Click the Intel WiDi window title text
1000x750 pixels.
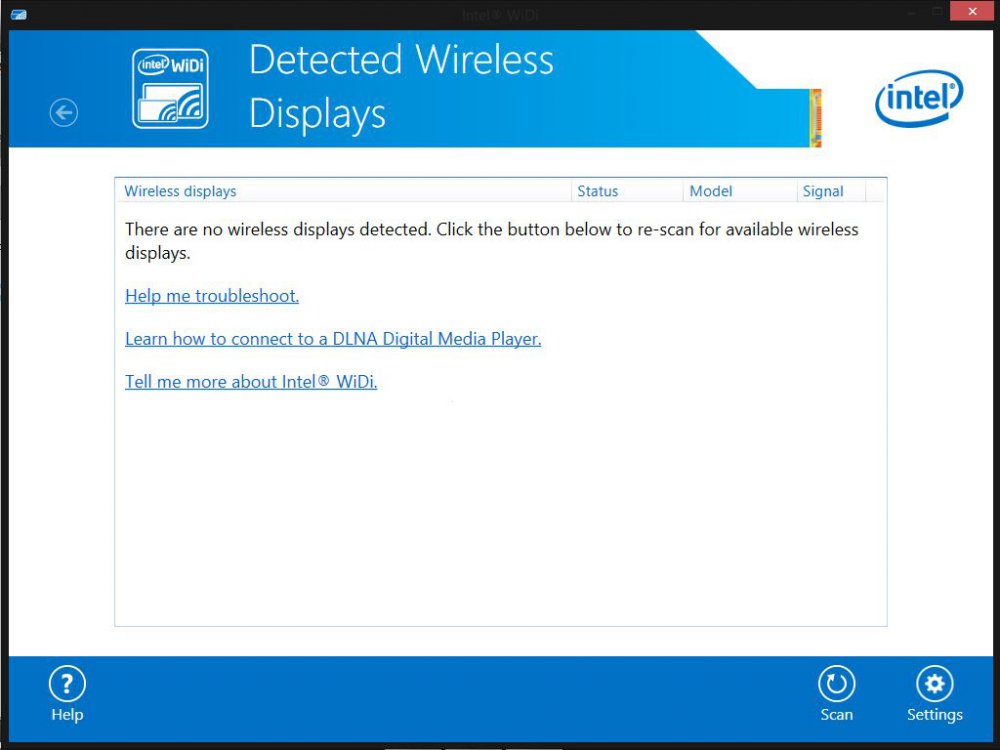point(500,15)
